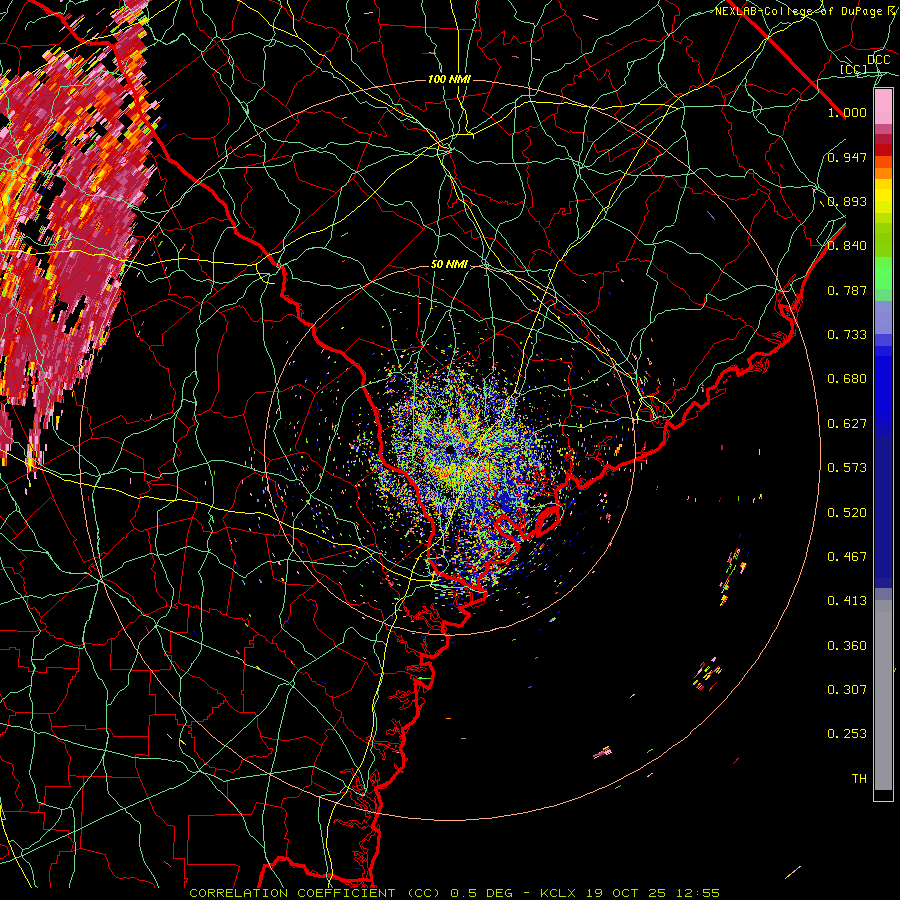This screenshot has height=900, width=900.
Task: Pick the light pink color bar segment
Action: [883, 107]
